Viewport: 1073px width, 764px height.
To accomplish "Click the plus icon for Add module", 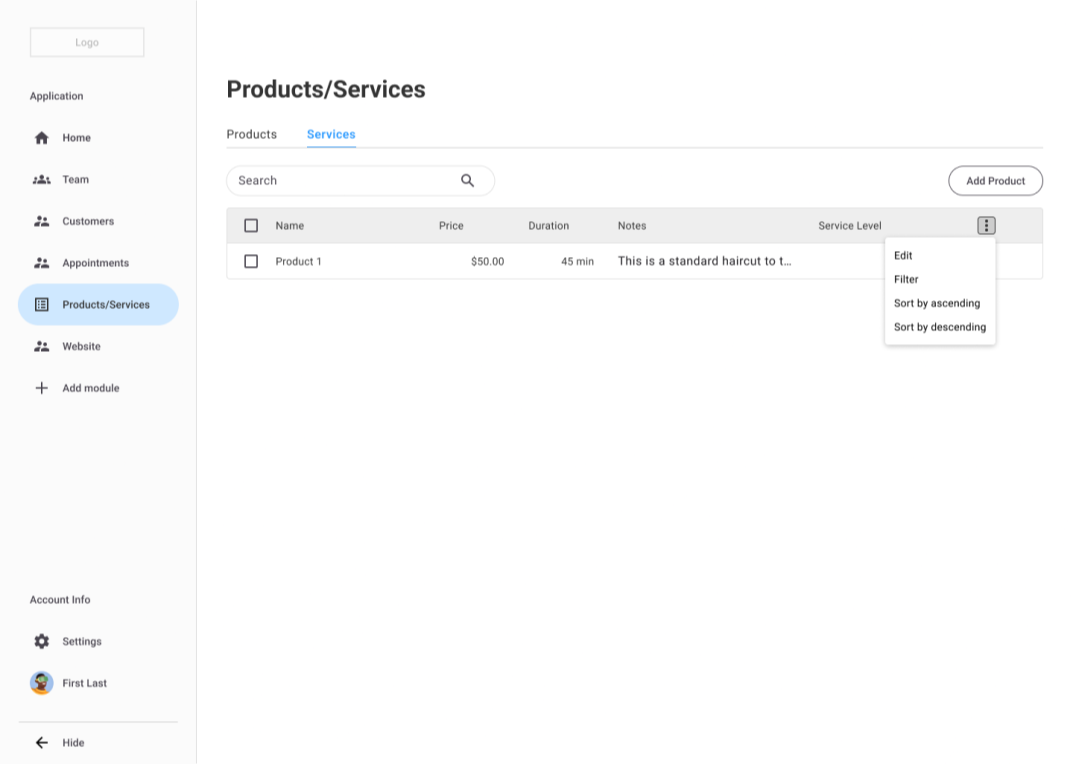I will coord(42,387).
